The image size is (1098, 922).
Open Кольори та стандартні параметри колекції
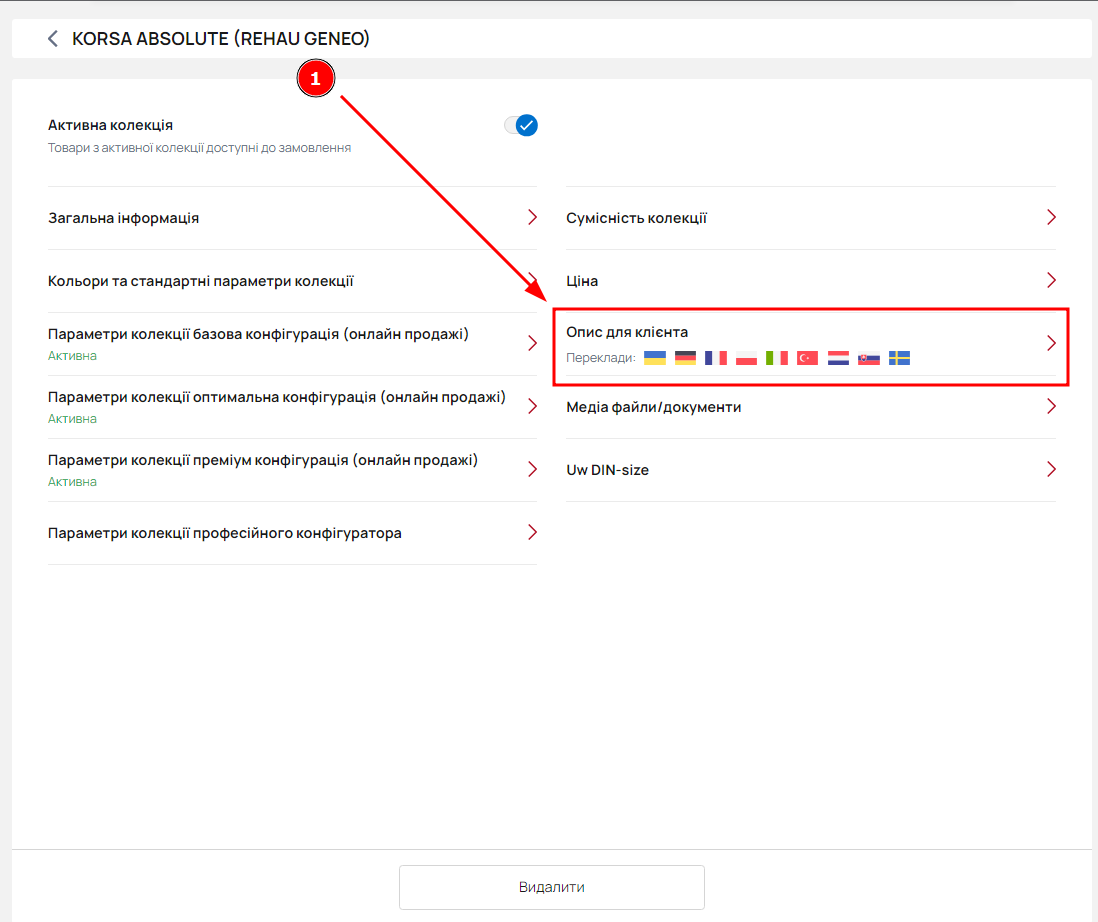point(292,281)
